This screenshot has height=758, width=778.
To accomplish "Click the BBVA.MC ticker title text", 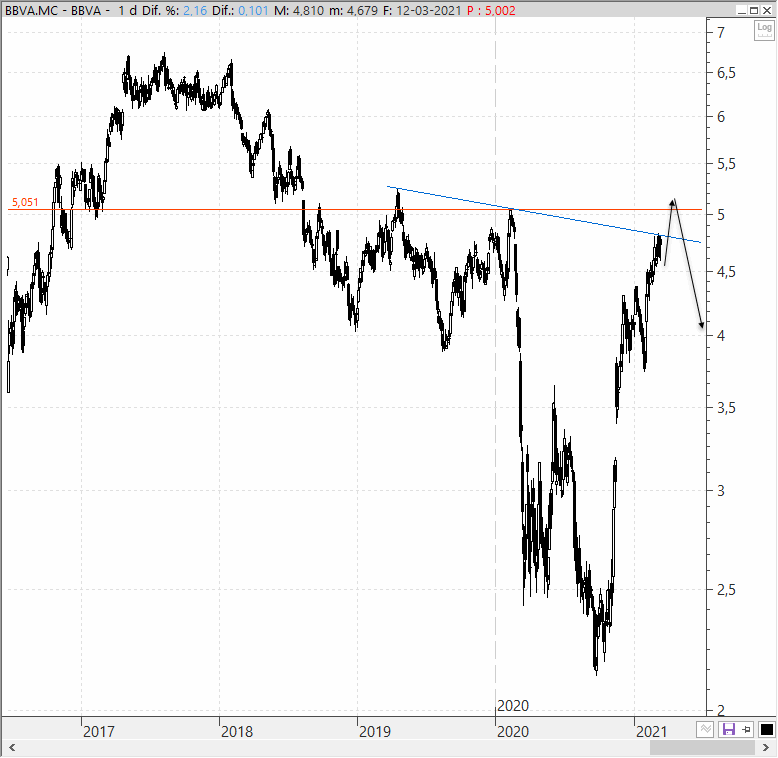I will [32, 10].
